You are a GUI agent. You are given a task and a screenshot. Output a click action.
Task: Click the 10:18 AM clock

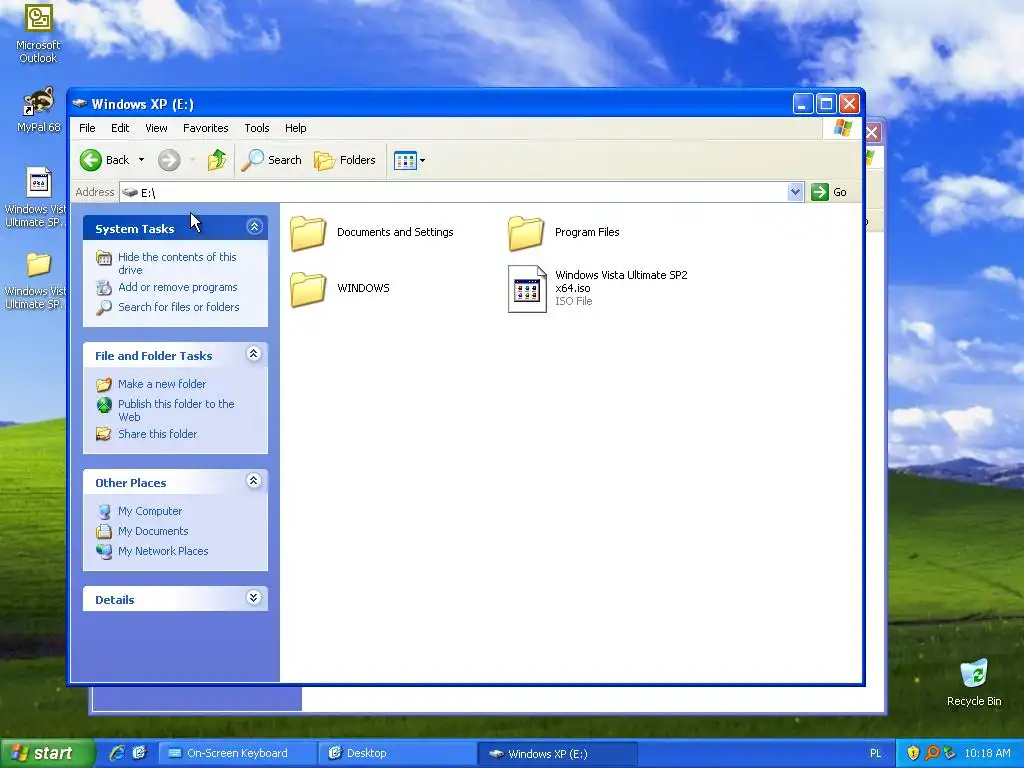pyautogui.click(x=987, y=753)
